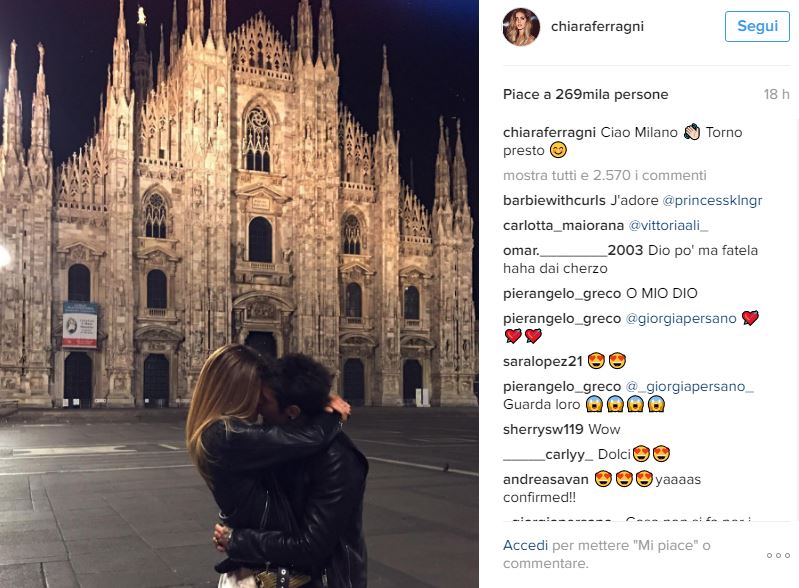The image size is (799, 588).
Task: Open the @_giorgiapersano_ mention
Action: point(689,386)
